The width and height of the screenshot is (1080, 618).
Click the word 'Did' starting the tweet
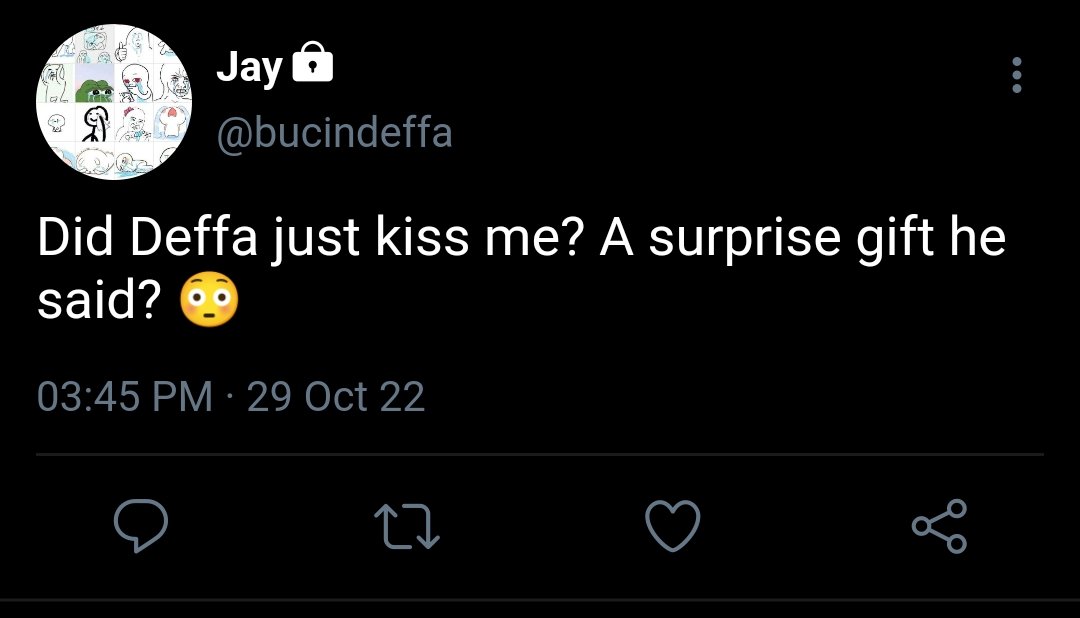[x=75, y=236]
